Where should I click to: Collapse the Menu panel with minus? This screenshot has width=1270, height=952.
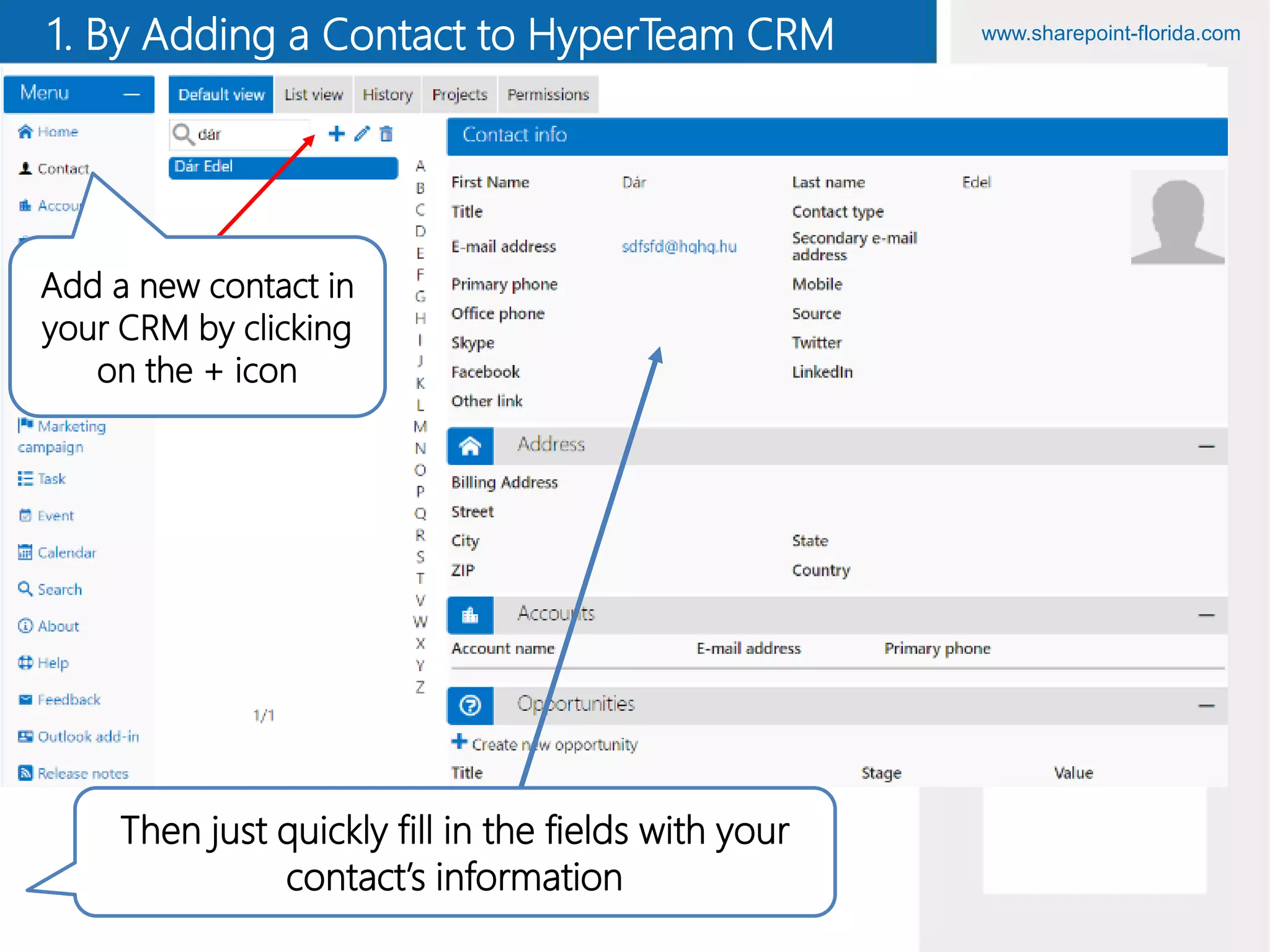coord(131,94)
